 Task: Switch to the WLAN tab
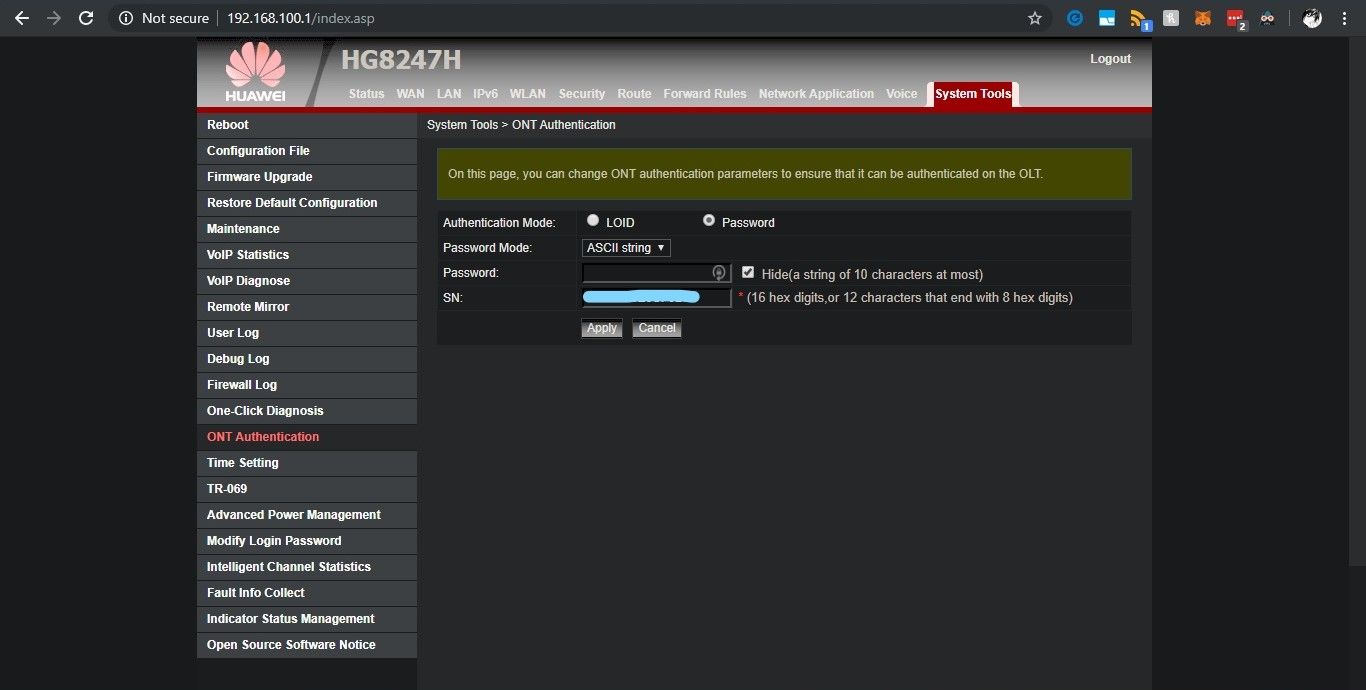(527, 94)
